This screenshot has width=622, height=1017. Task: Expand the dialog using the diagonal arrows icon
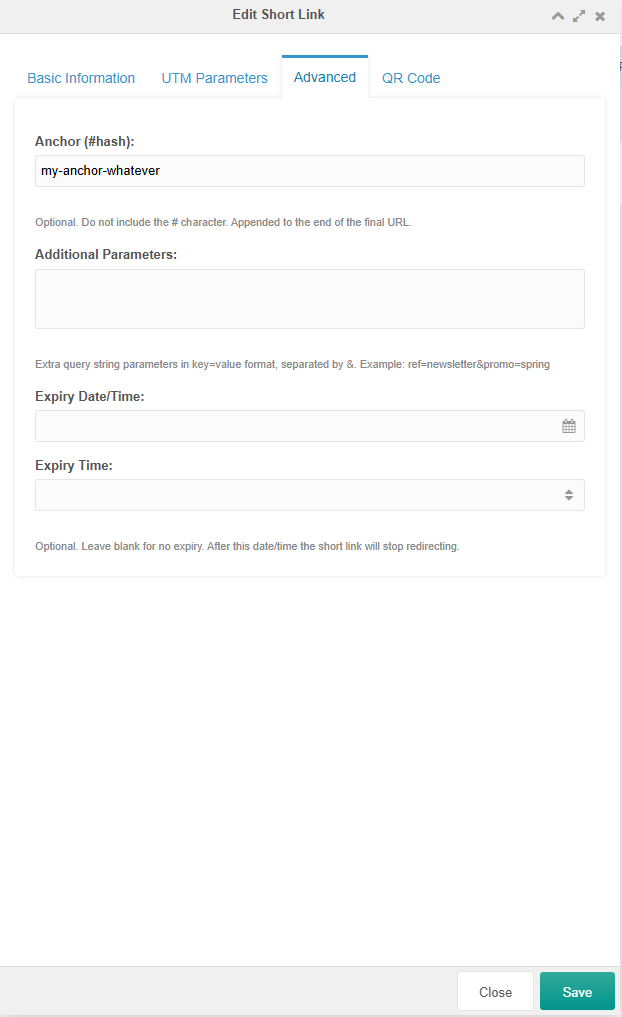(x=578, y=15)
